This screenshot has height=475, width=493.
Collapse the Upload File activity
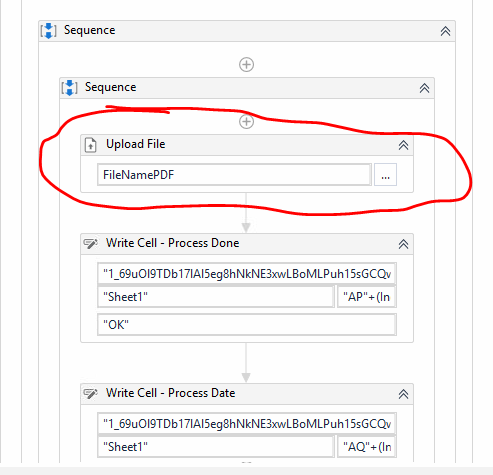[x=403, y=145]
